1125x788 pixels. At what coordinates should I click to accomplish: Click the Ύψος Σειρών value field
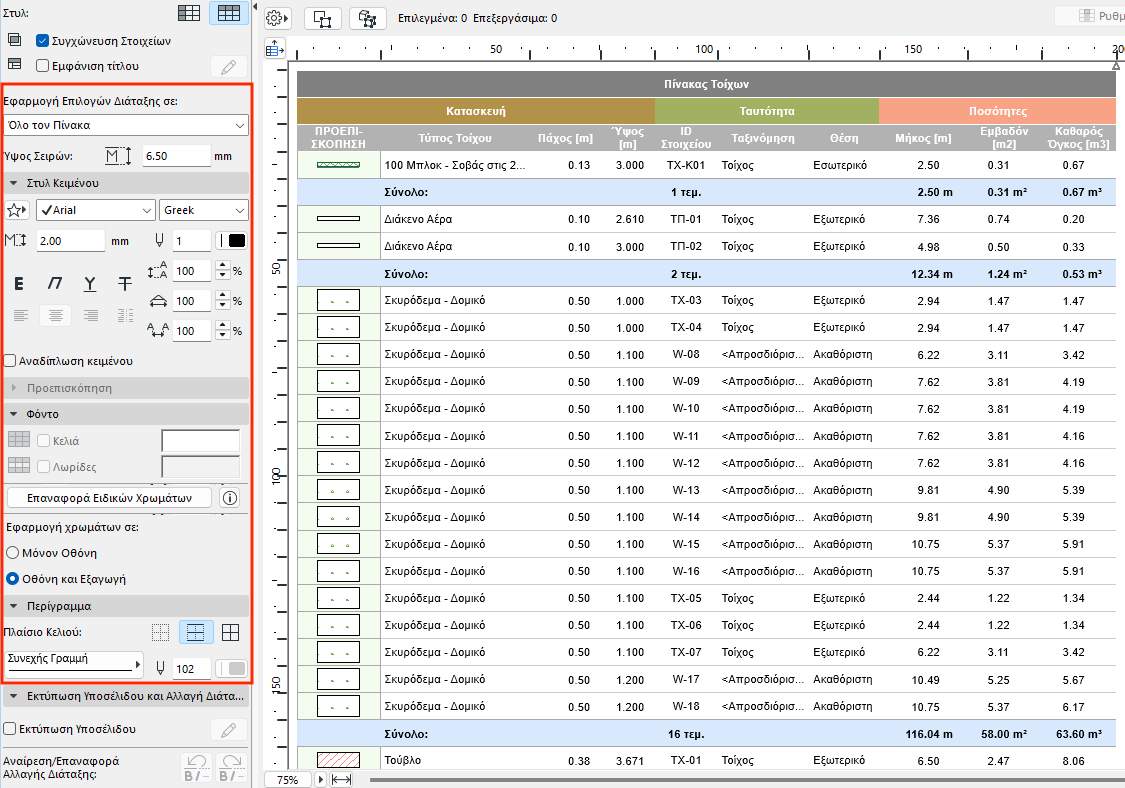point(175,156)
